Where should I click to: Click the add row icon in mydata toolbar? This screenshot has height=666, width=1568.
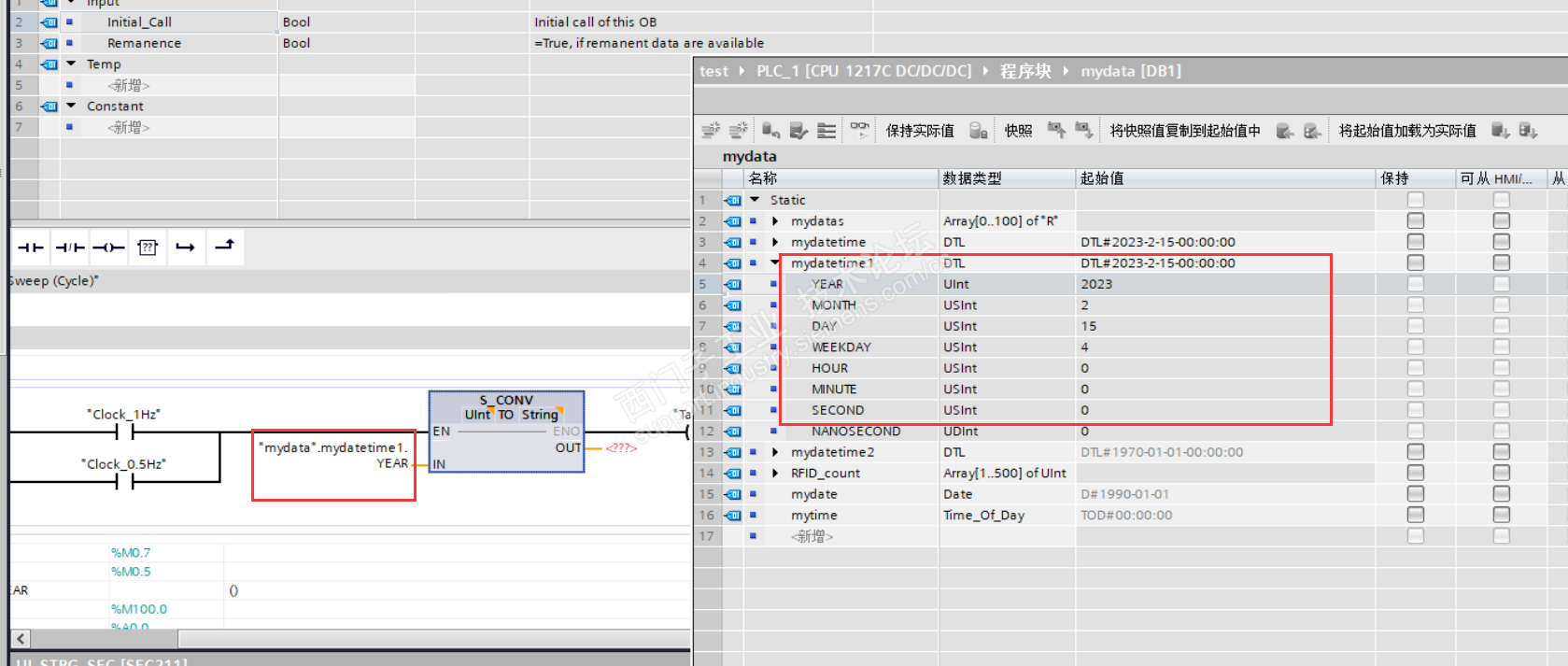pyautogui.click(x=739, y=130)
